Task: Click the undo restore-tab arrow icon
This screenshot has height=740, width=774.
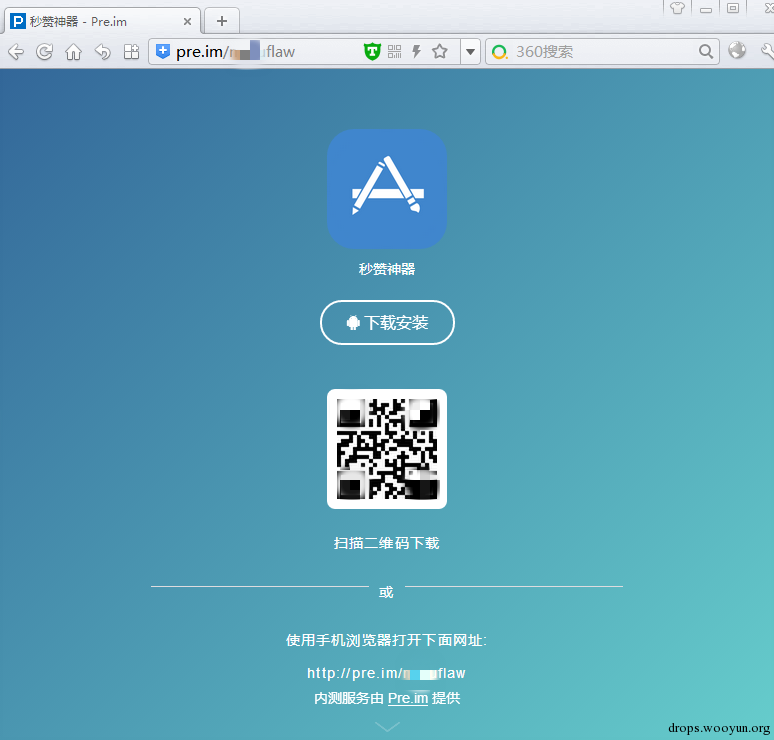Action: click(103, 51)
